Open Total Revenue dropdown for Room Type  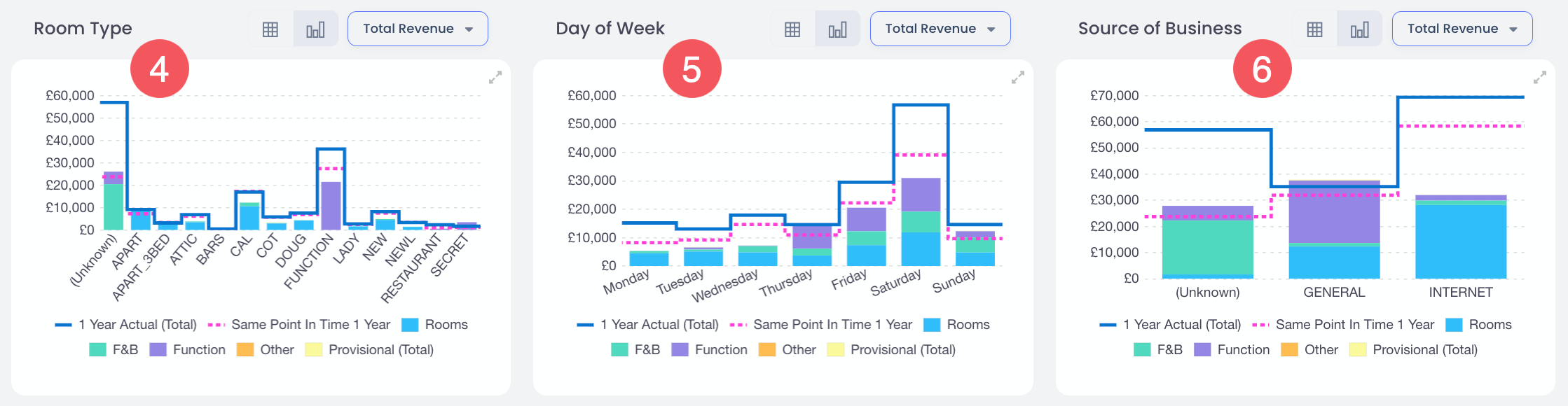click(418, 29)
